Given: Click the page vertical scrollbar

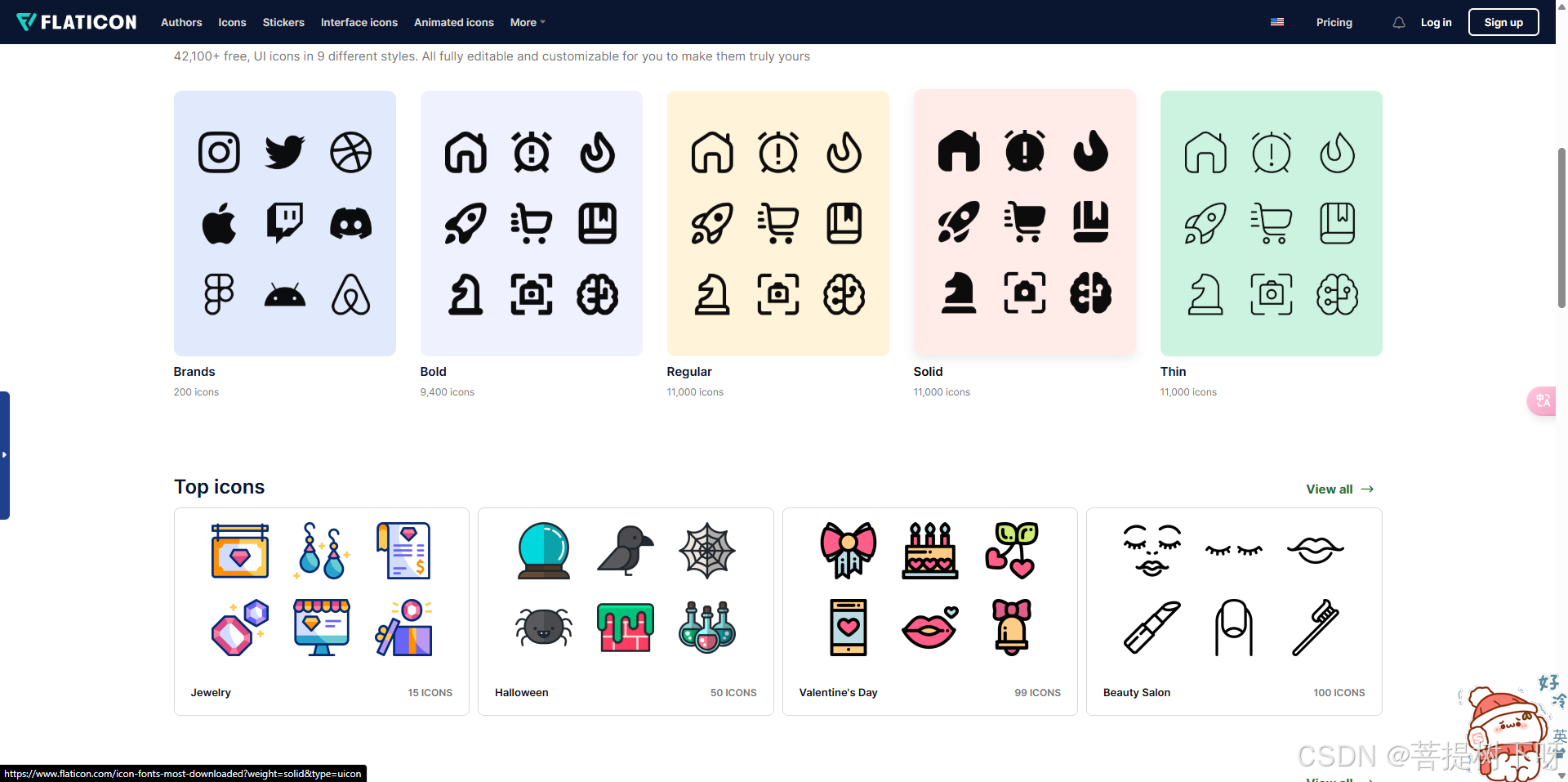Looking at the screenshot, I should click(1561, 227).
